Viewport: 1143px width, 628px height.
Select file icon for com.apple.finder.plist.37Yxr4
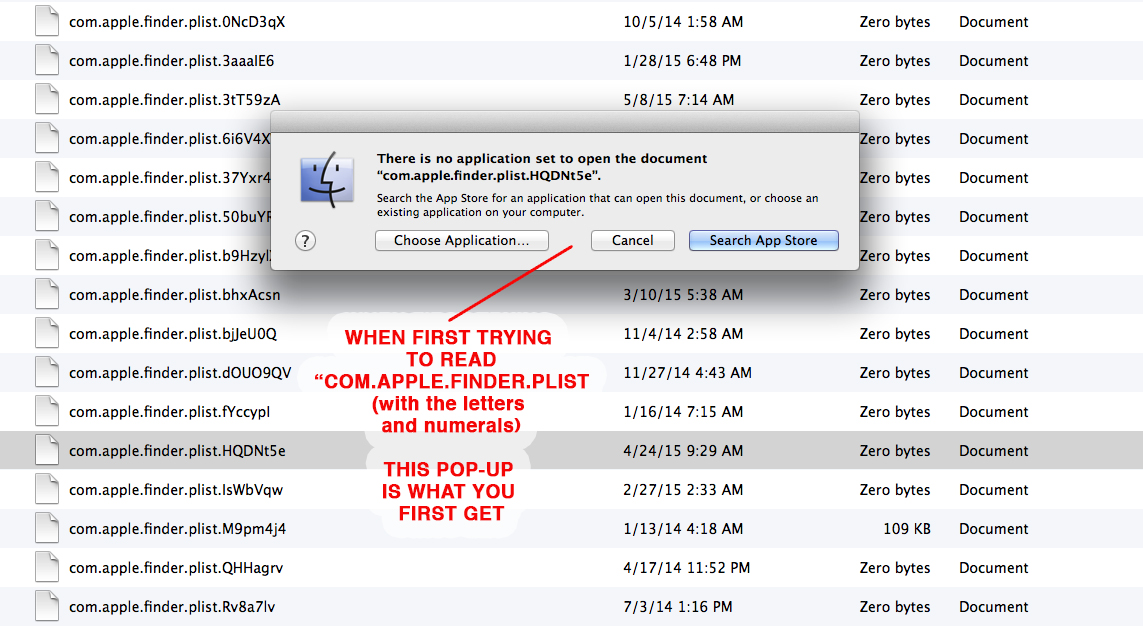pos(47,176)
